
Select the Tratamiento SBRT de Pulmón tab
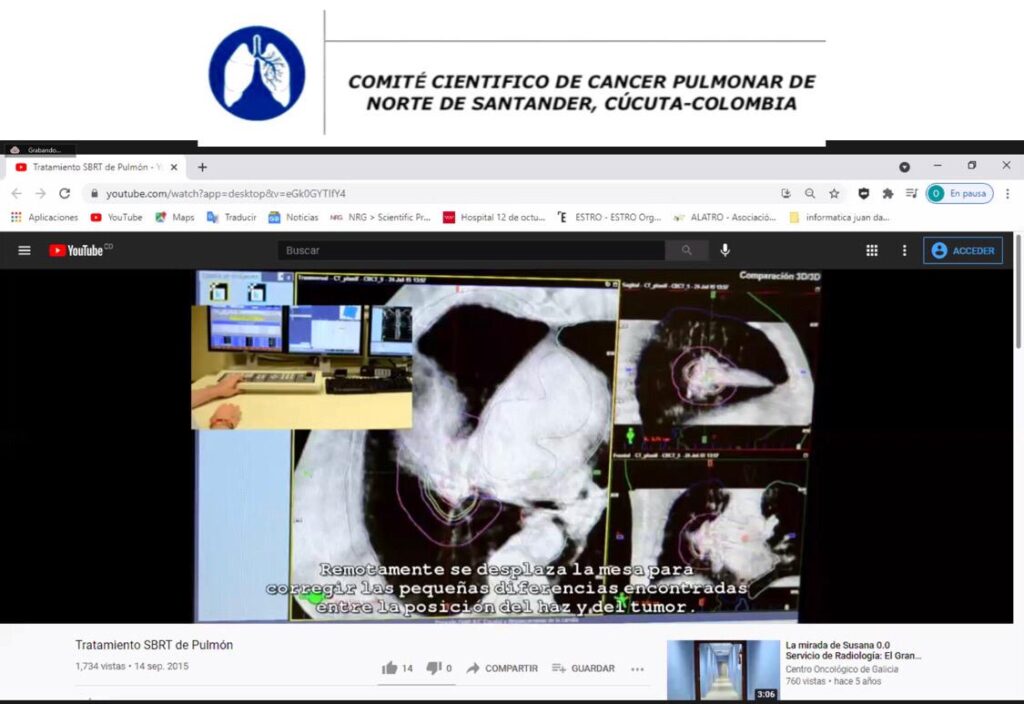pos(96,167)
